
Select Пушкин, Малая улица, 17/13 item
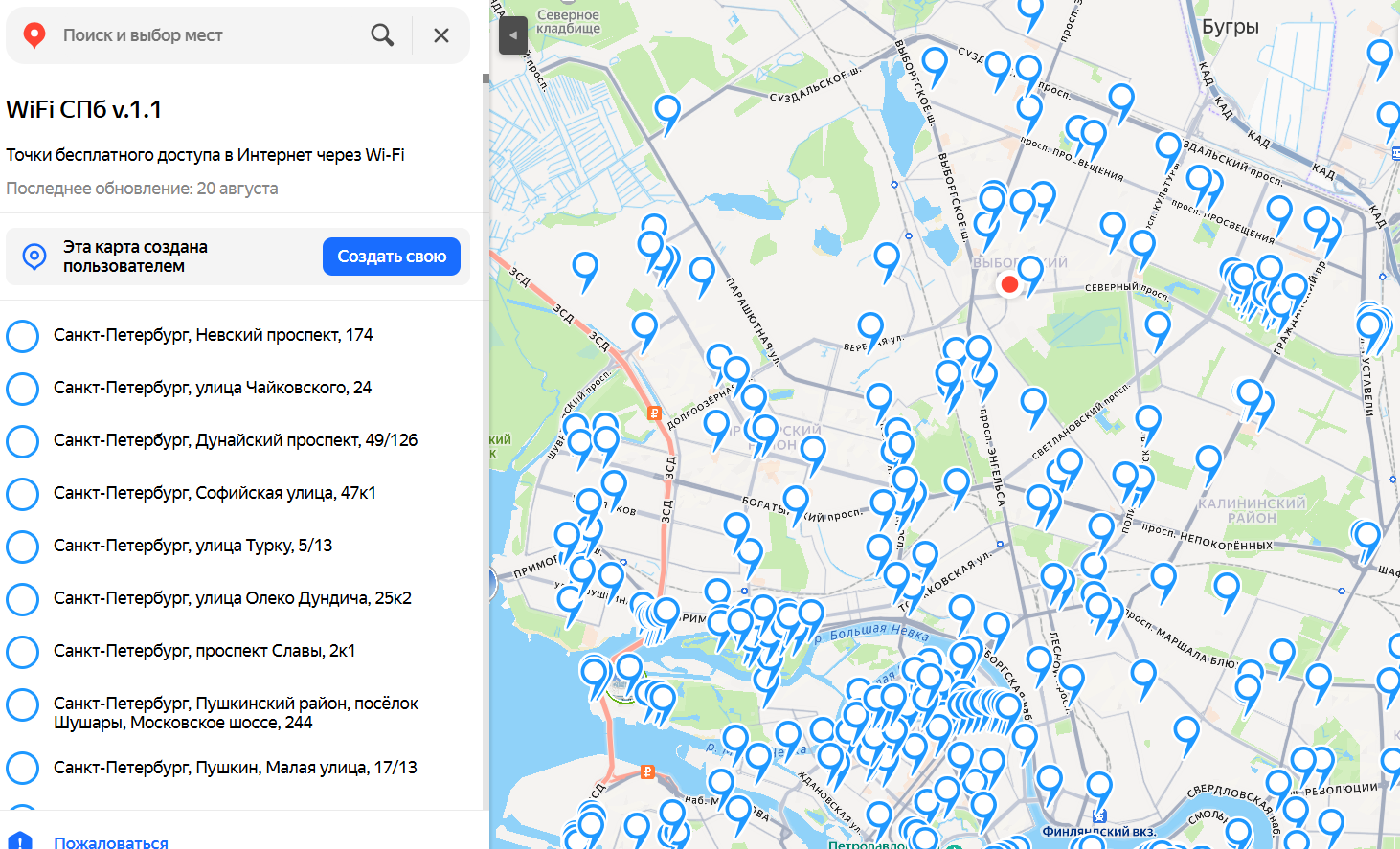tap(235, 768)
